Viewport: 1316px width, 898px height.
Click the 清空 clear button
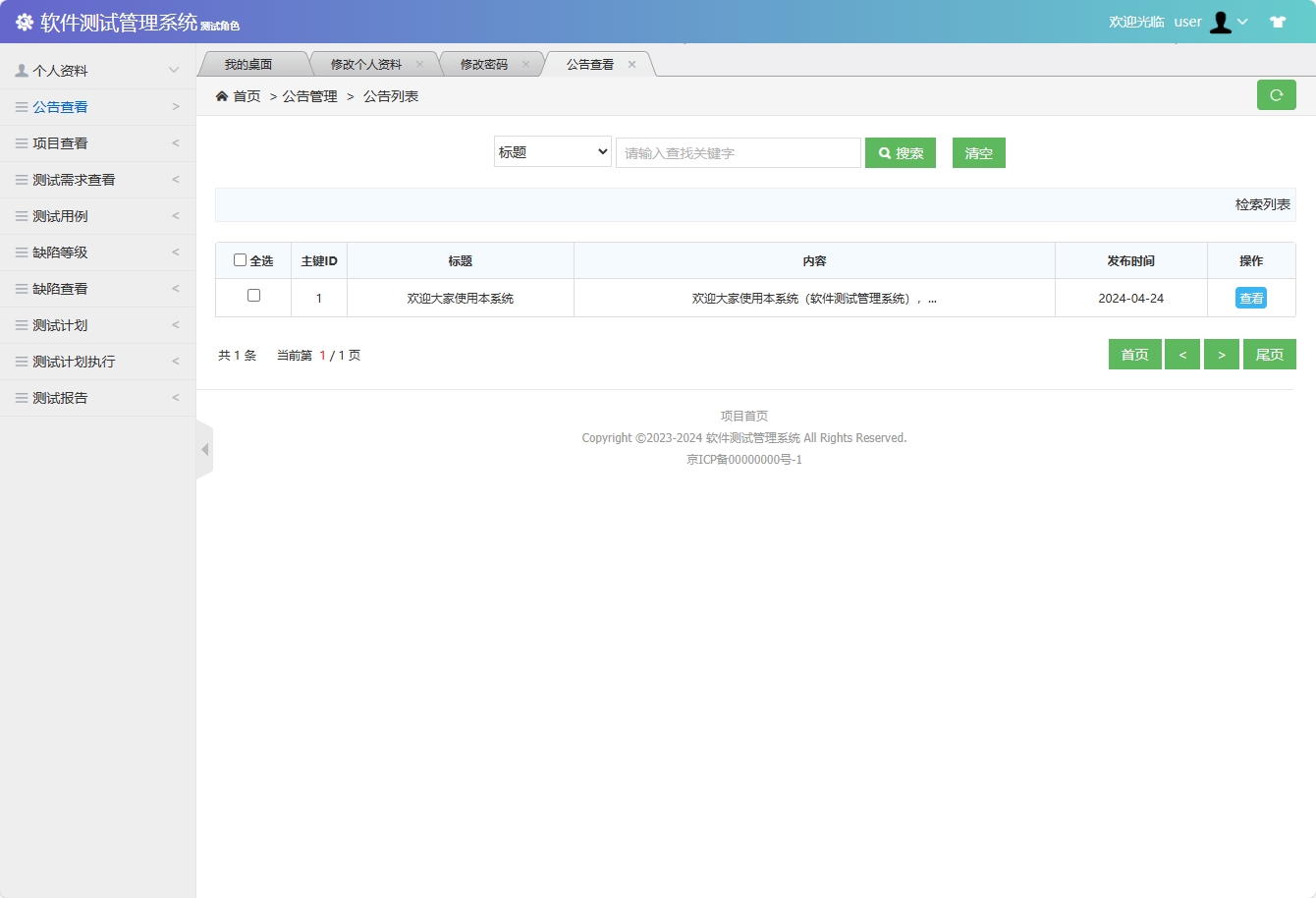tap(978, 152)
